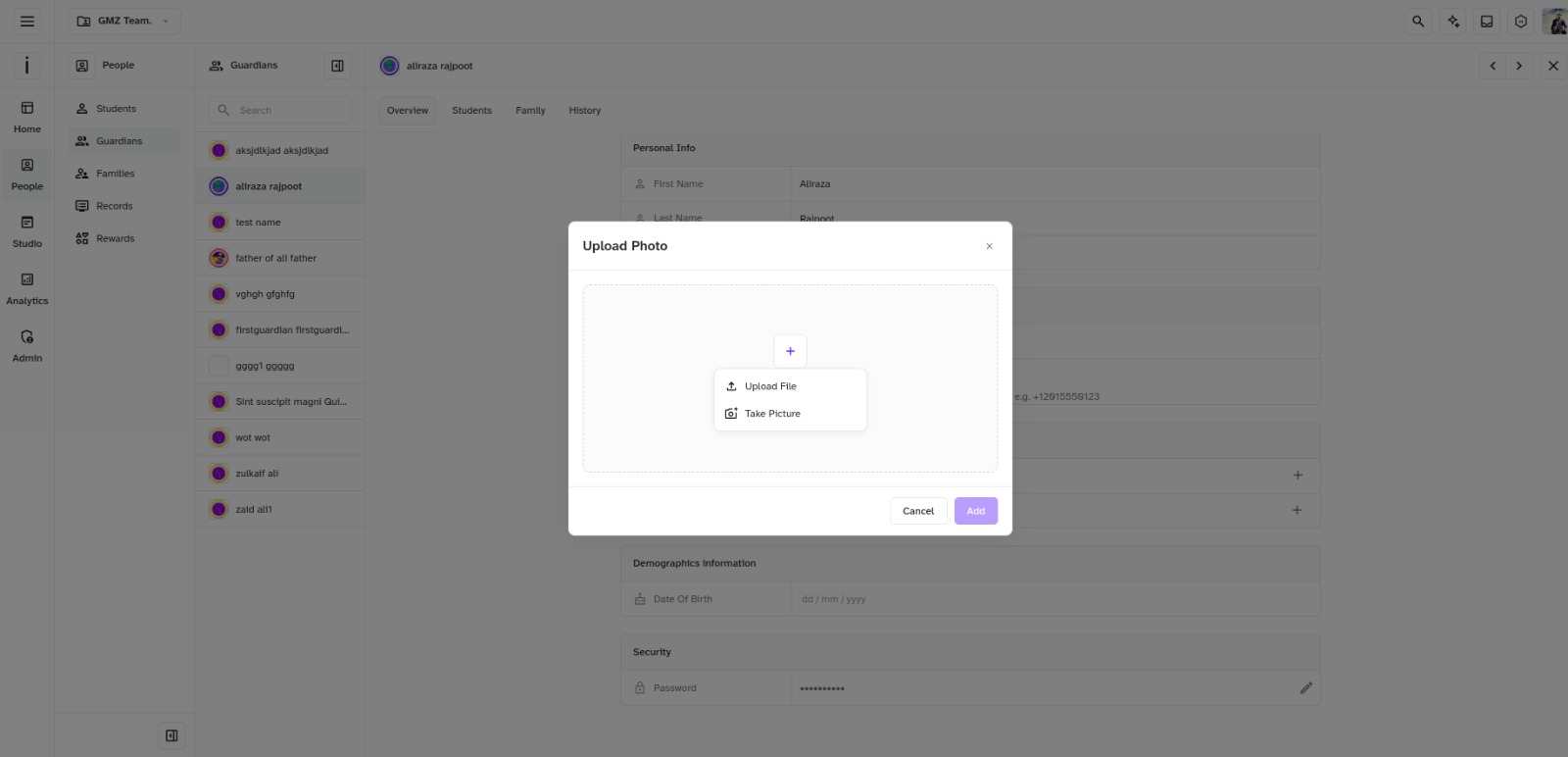Image resolution: width=1568 pixels, height=757 pixels.
Task: Select guardian vghgh gfghfg
Action: (279, 294)
